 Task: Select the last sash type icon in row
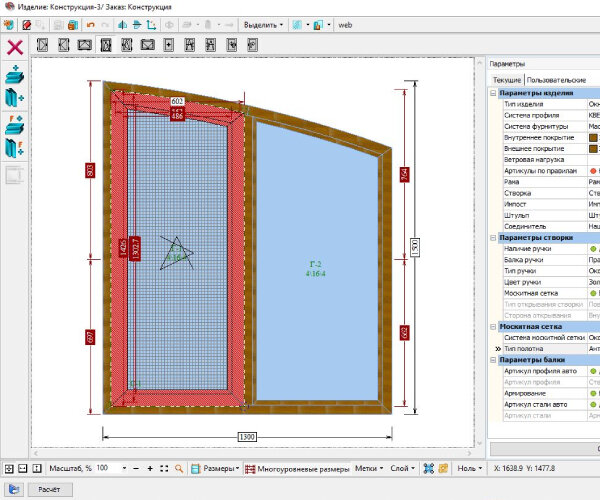pos(253,45)
